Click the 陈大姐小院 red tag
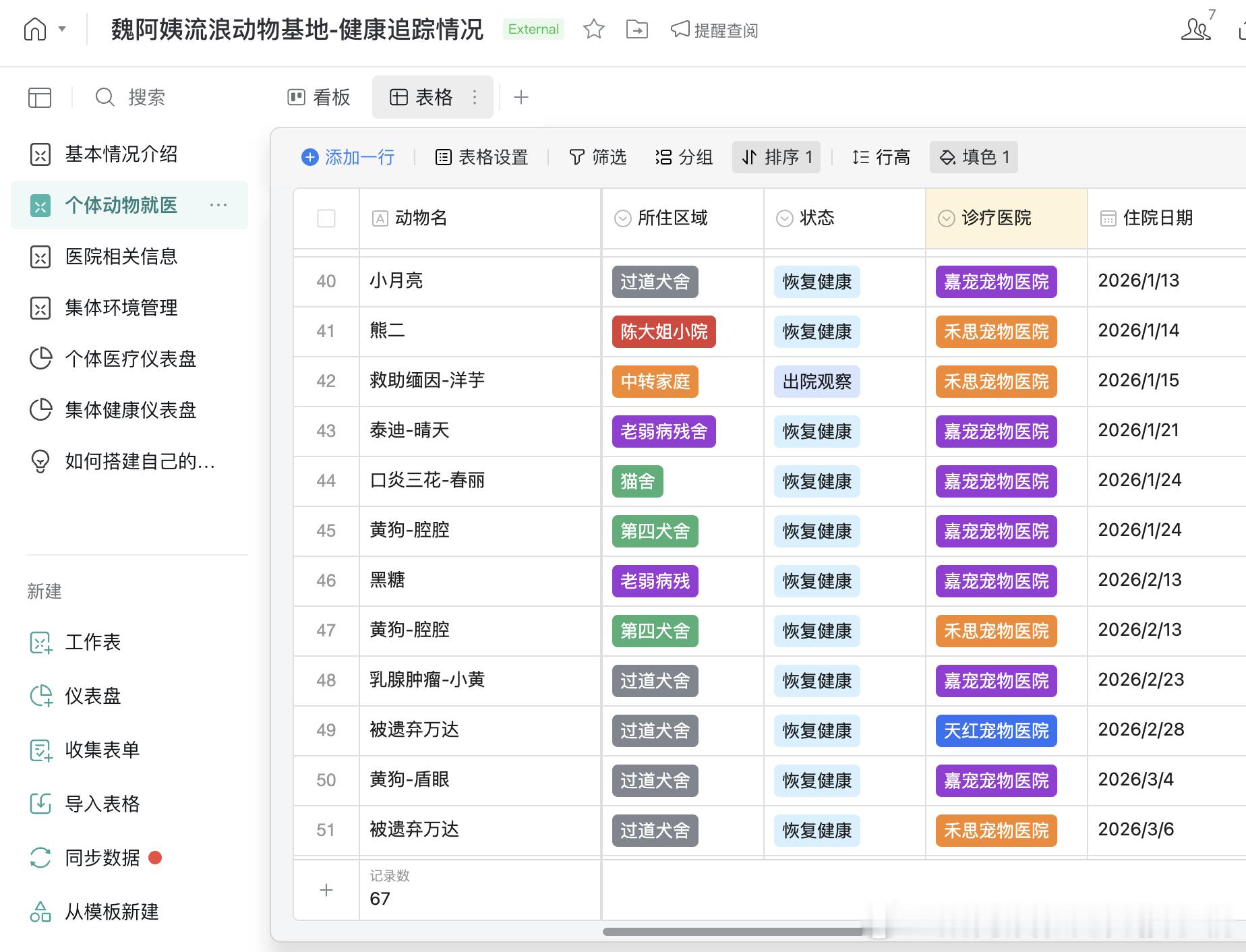The width and height of the screenshot is (1246, 952). [x=664, y=332]
